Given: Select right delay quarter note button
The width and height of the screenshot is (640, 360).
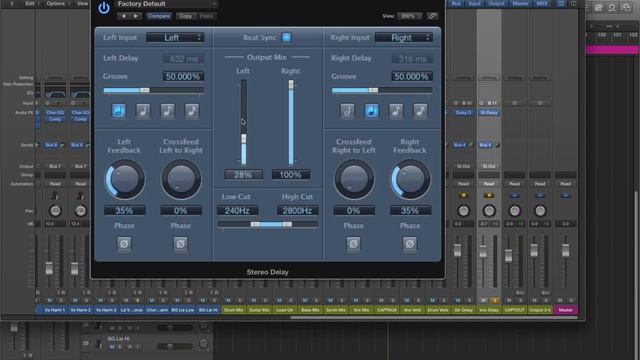Looking at the screenshot, I should click(x=371, y=111).
